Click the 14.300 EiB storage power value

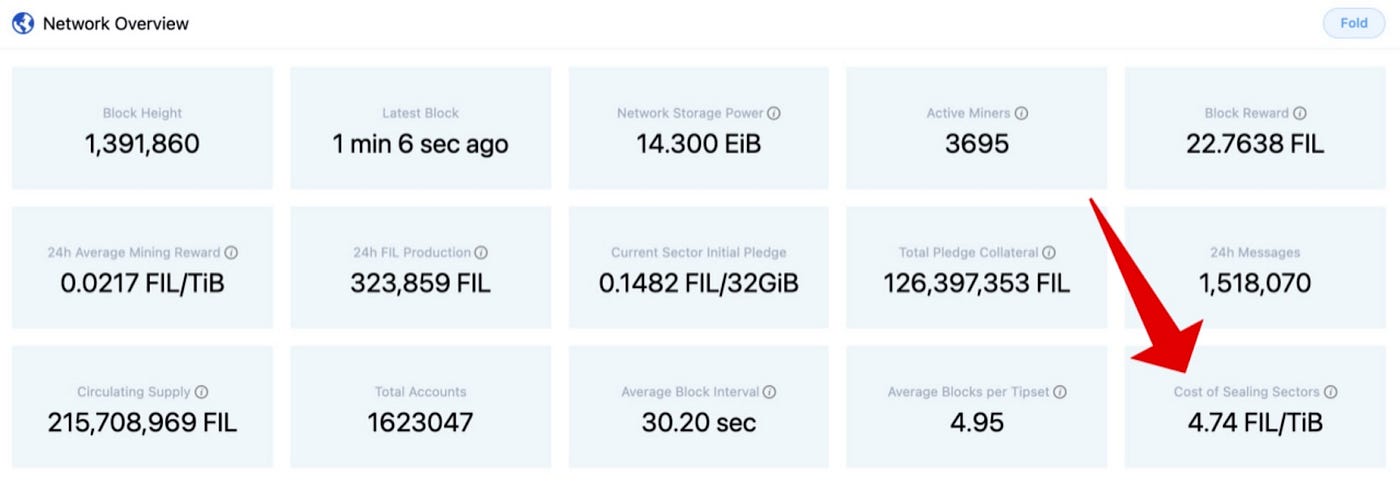698,144
